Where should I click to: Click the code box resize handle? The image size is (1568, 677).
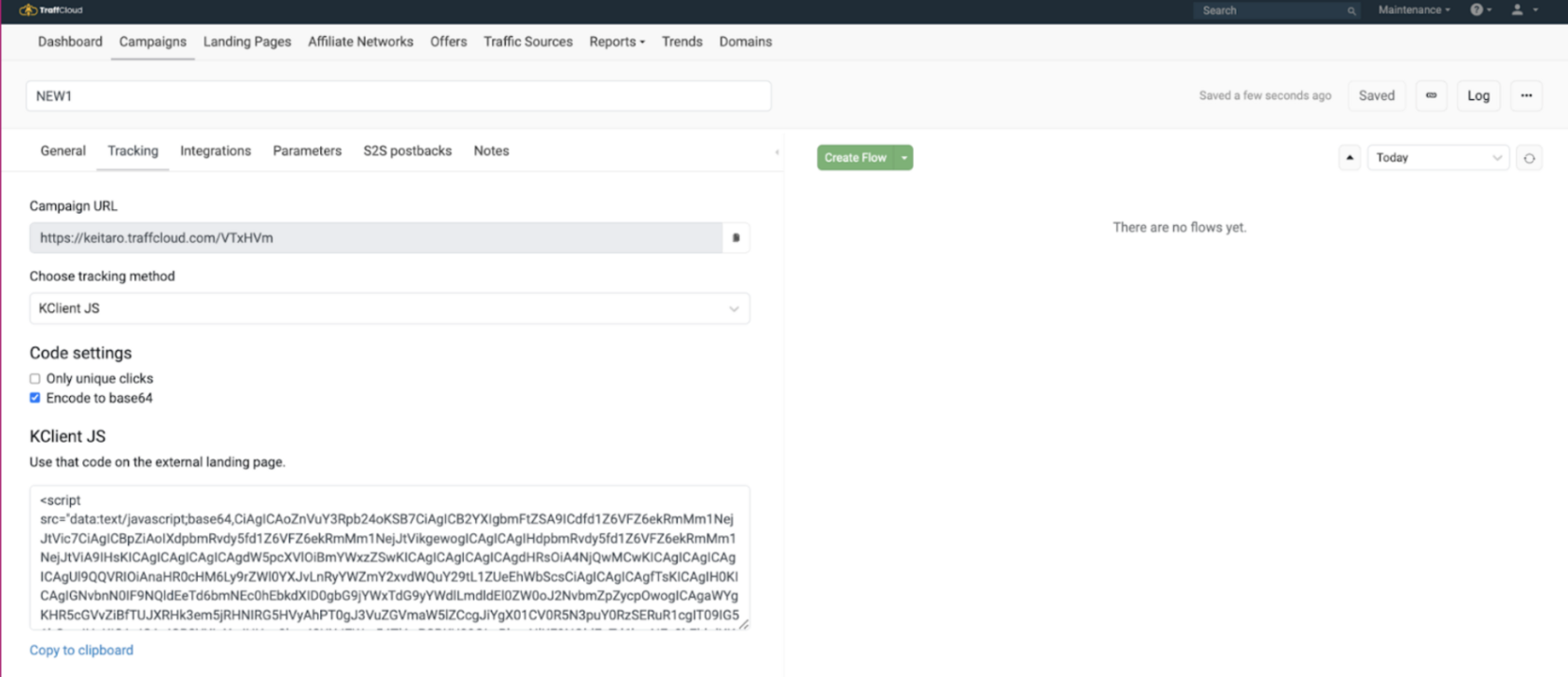744,625
